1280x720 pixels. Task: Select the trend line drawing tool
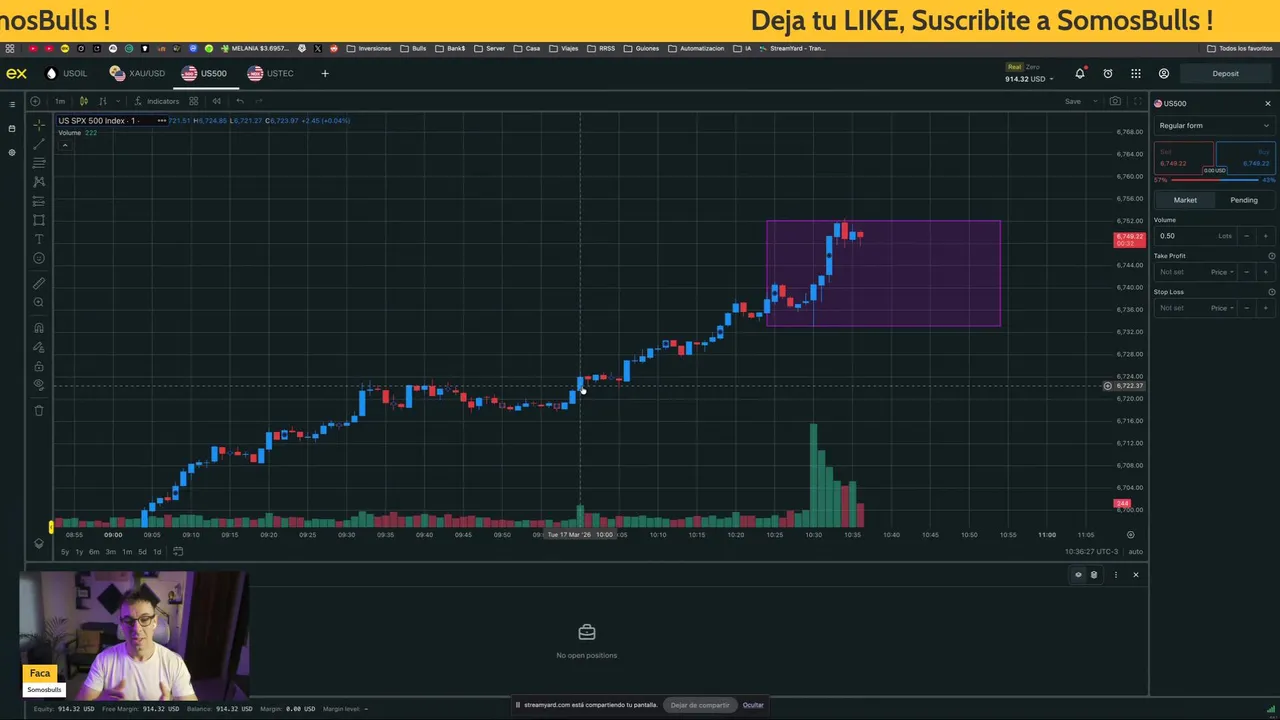[x=39, y=144]
